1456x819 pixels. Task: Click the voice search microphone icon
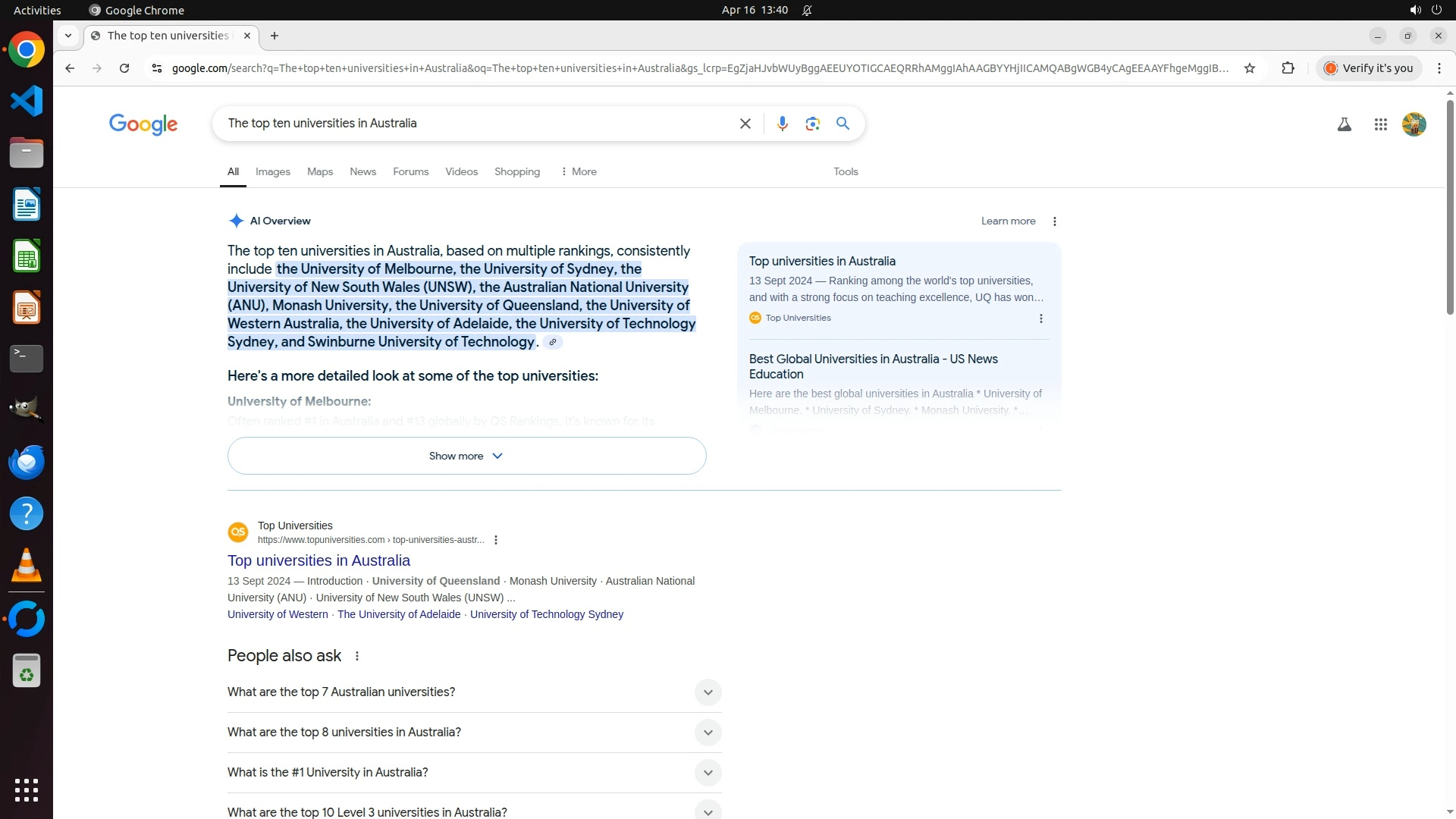pos(782,124)
